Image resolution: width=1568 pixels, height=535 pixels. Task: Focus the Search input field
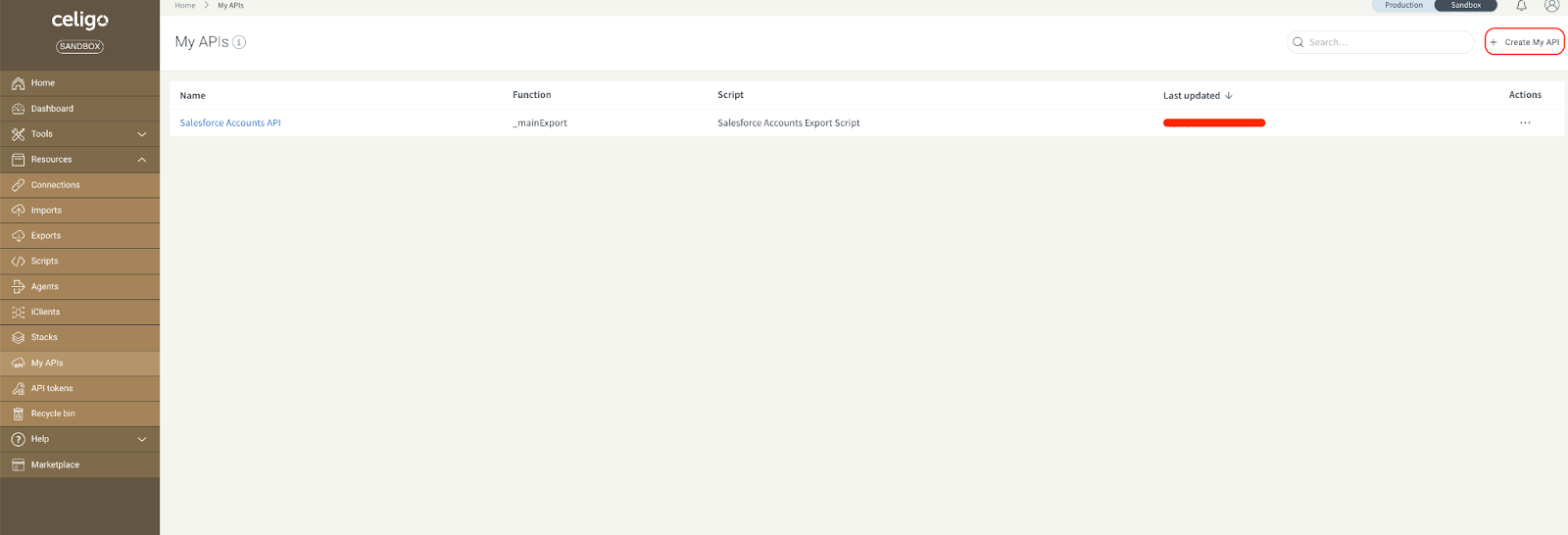(1381, 42)
